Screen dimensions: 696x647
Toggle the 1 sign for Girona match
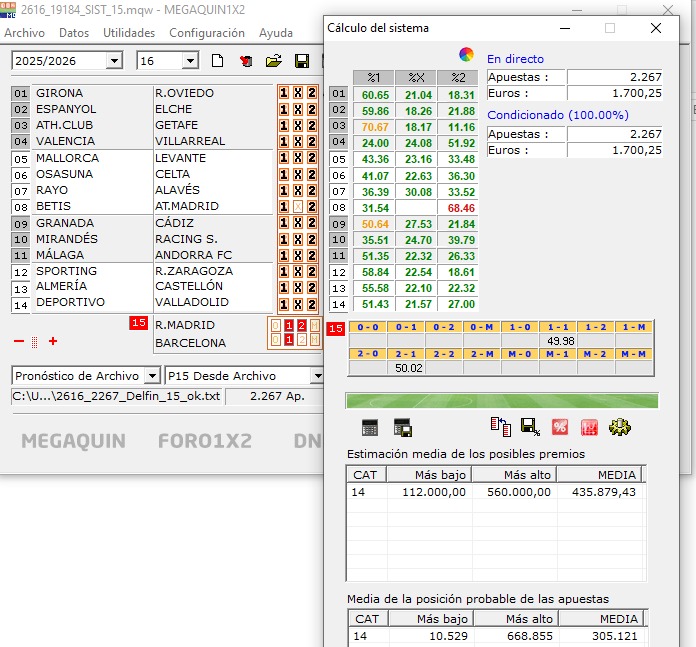284,94
